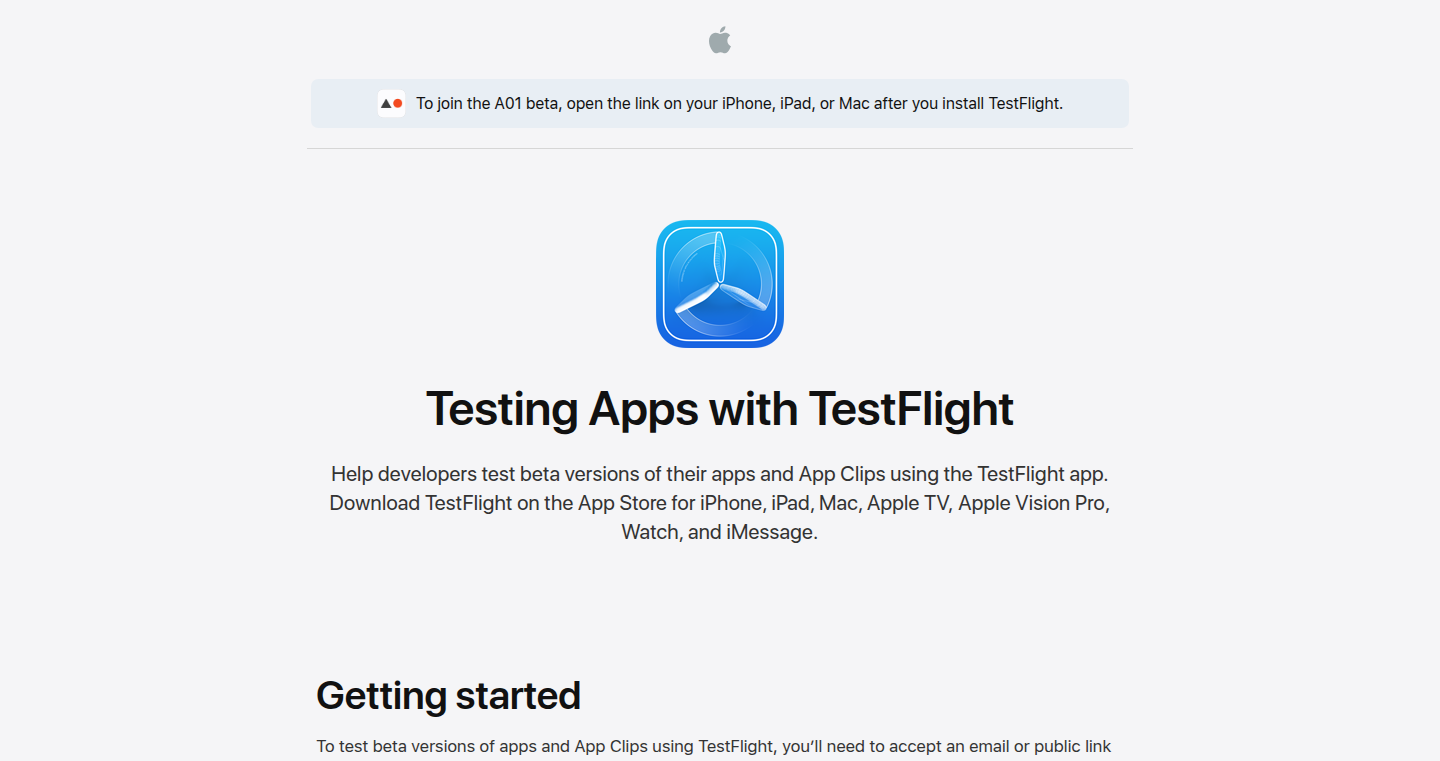Click the "Download TestFlight on the App Store" line
This screenshot has width=1440, height=761.
pos(720,503)
